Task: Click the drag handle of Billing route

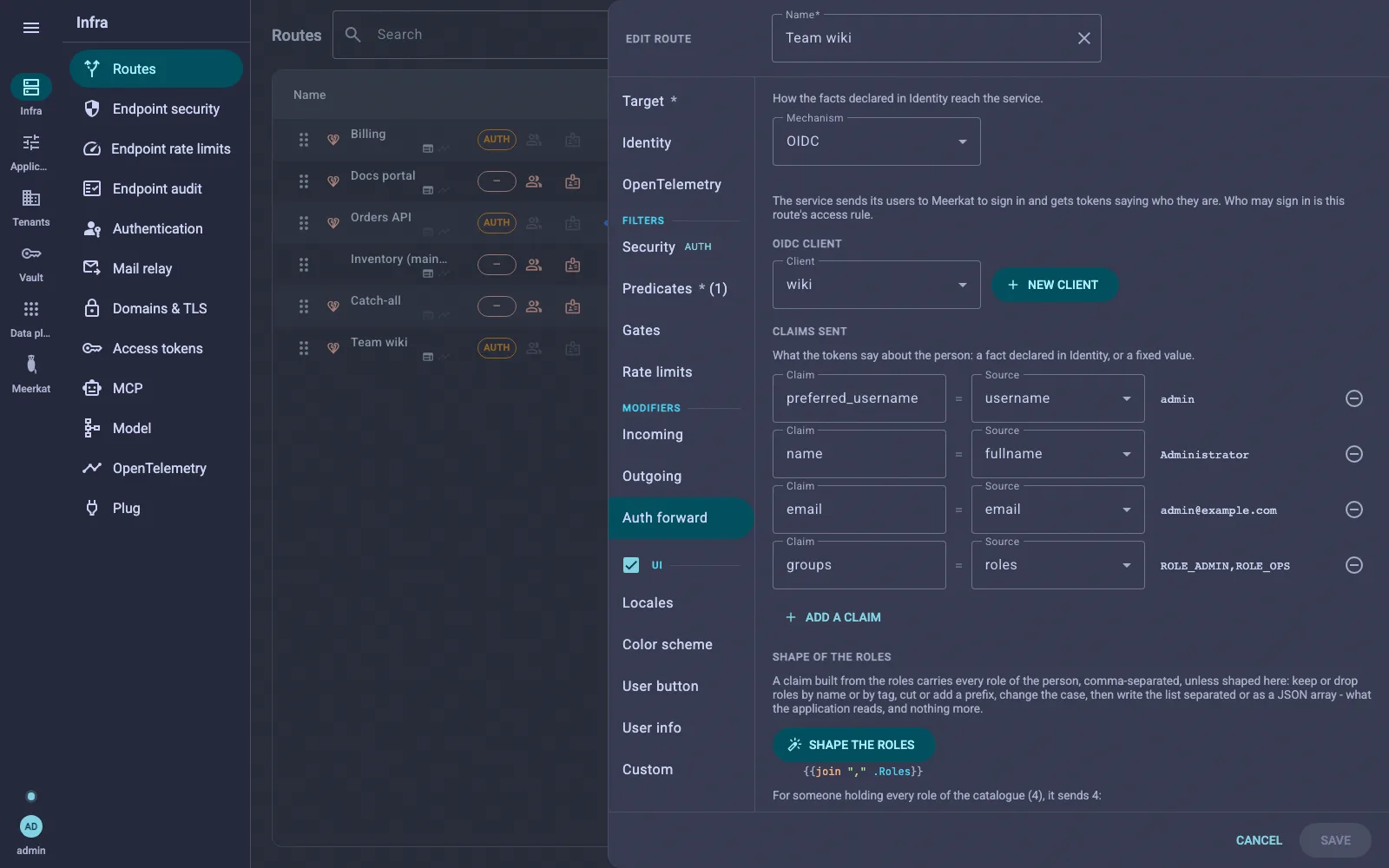Action: [x=304, y=140]
